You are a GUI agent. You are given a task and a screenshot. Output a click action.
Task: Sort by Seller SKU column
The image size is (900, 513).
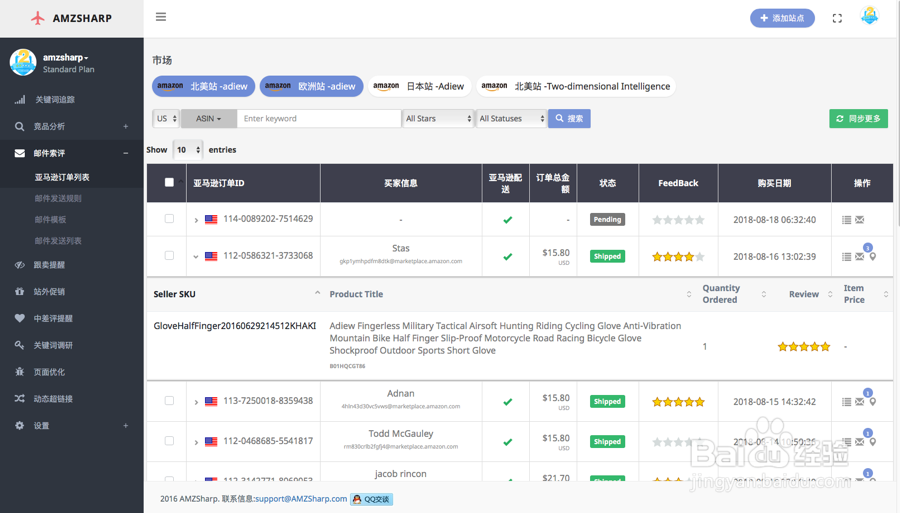click(234, 294)
